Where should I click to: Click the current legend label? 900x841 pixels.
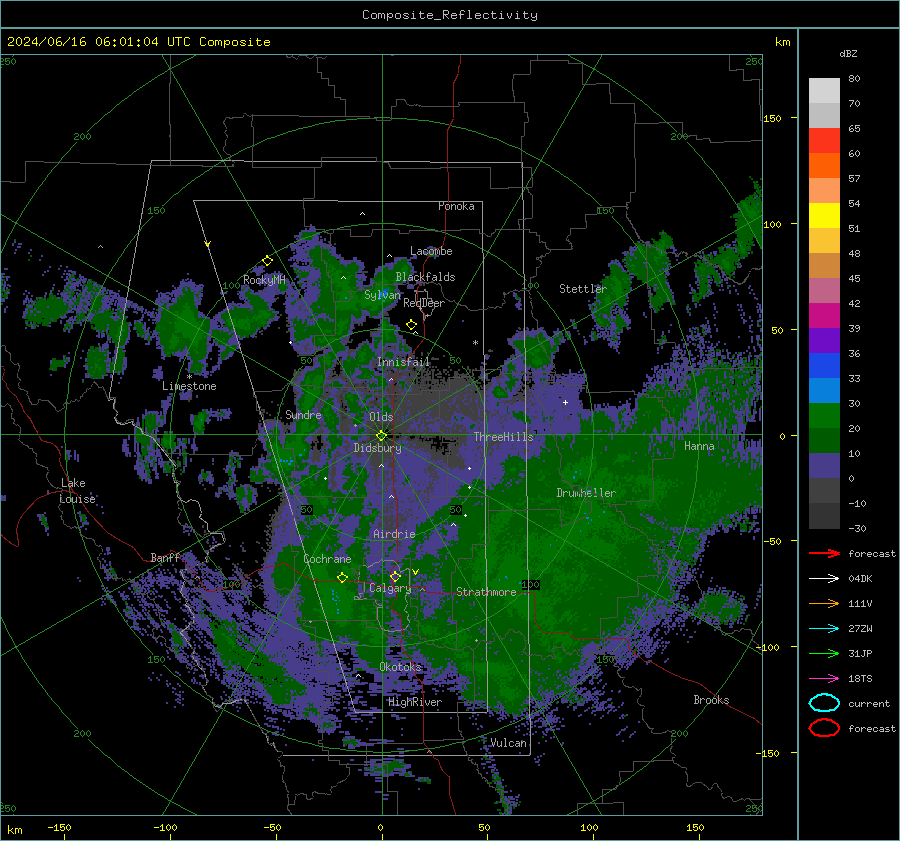(868, 704)
